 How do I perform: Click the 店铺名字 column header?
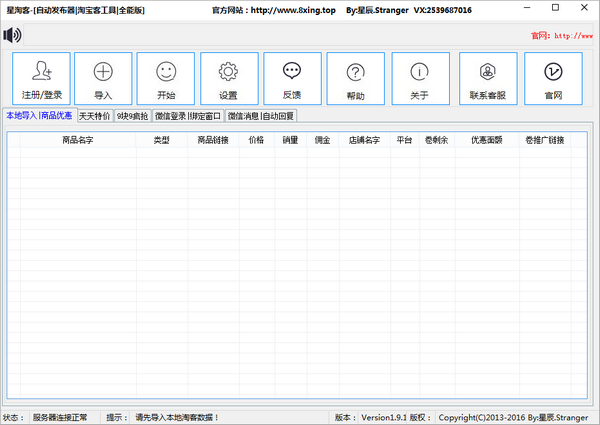tap(364, 140)
